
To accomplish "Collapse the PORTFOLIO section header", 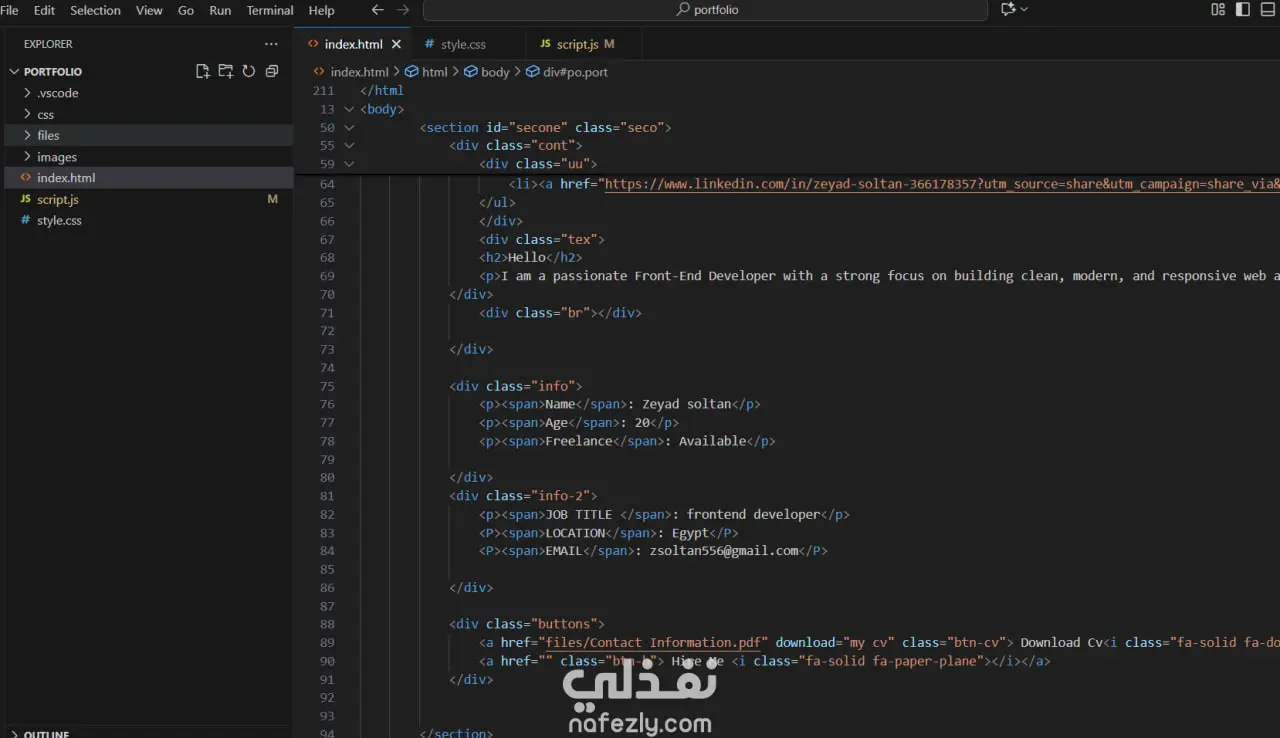I will click(53, 72).
